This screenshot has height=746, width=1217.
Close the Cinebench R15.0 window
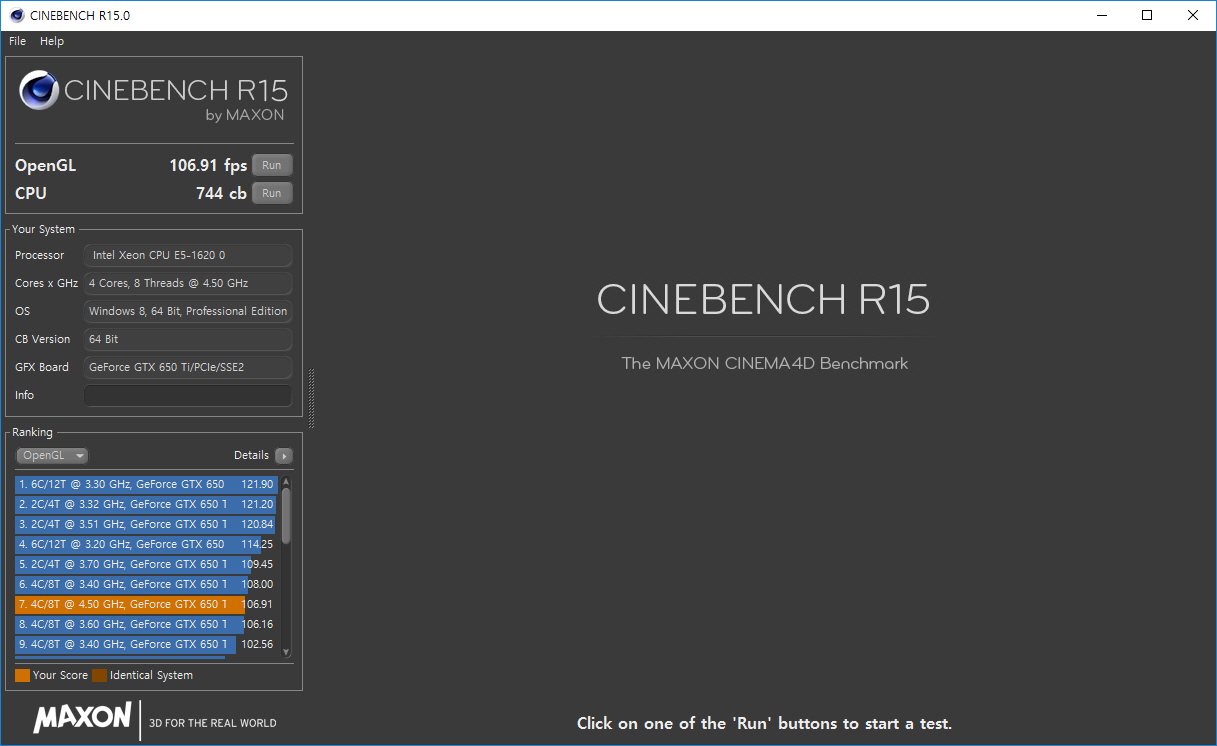click(1193, 15)
